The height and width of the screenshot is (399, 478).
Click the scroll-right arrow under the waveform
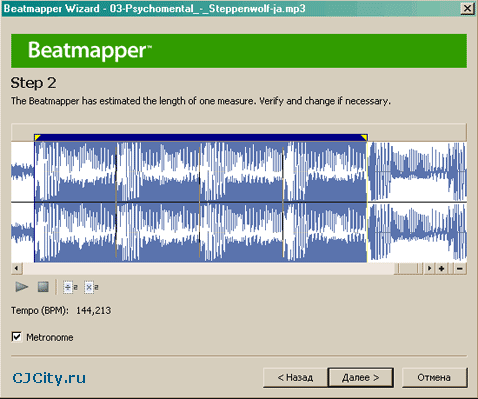pyautogui.click(x=429, y=268)
